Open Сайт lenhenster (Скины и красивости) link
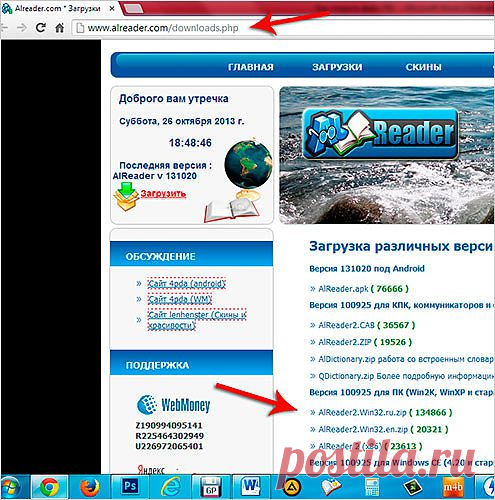Viewport: 495px width, 500px height. (x=197, y=320)
